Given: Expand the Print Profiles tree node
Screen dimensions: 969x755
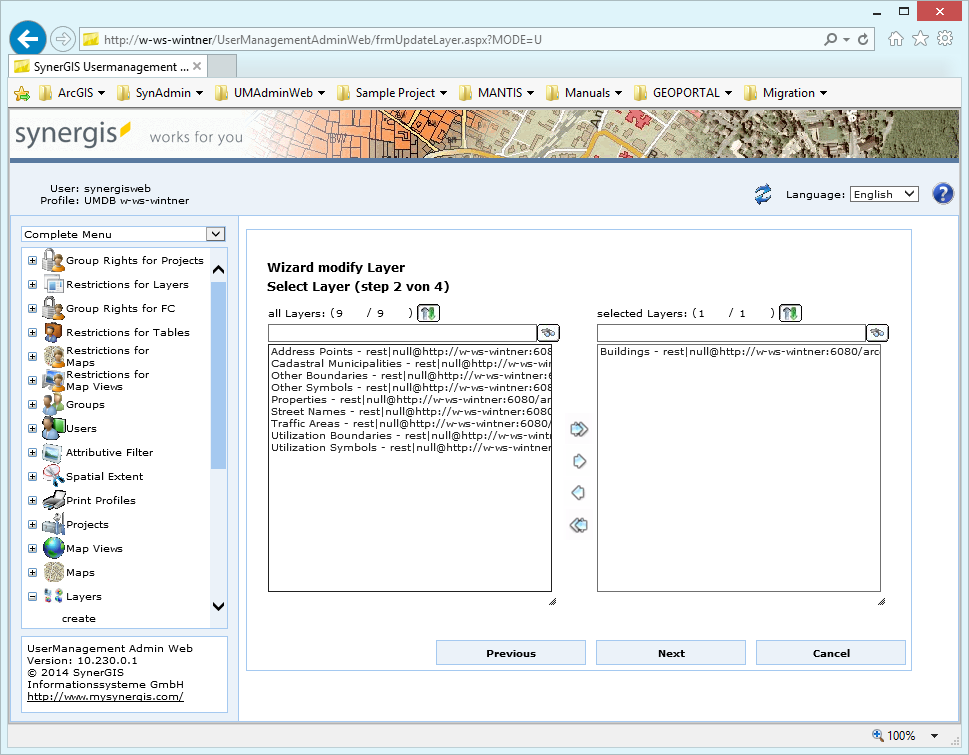Looking at the screenshot, I should pyautogui.click(x=33, y=501).
